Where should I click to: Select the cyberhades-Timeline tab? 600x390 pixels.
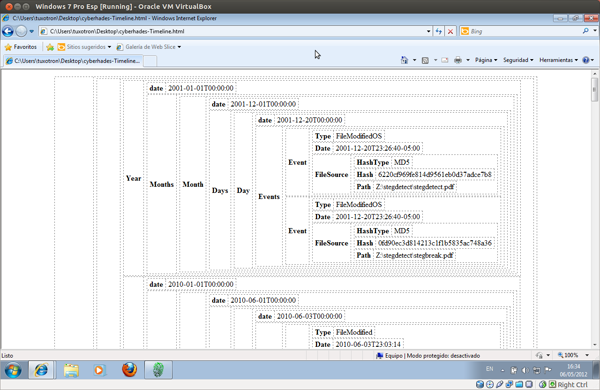pyautogui.click(x=73, y=61)
